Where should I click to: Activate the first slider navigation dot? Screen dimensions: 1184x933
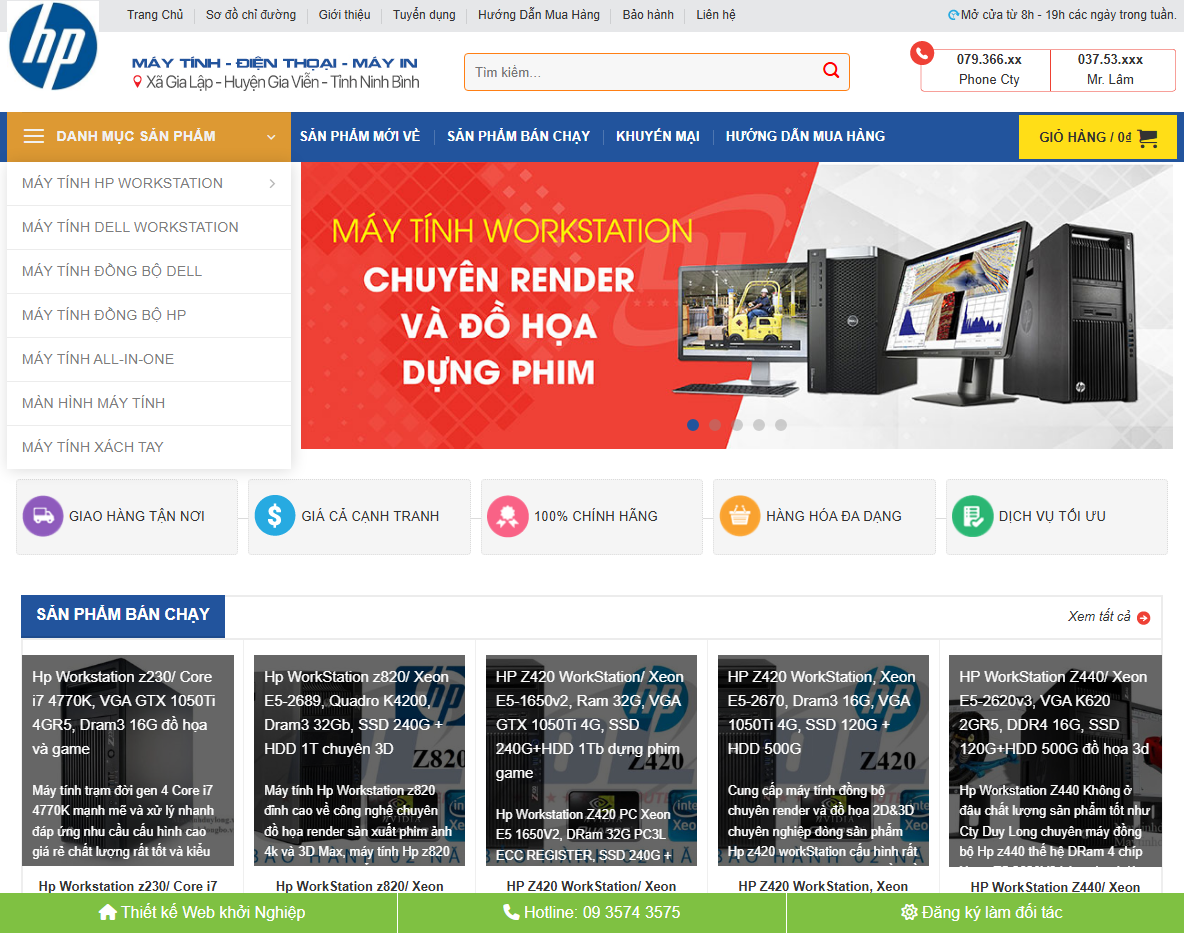(x=693, y=425)
